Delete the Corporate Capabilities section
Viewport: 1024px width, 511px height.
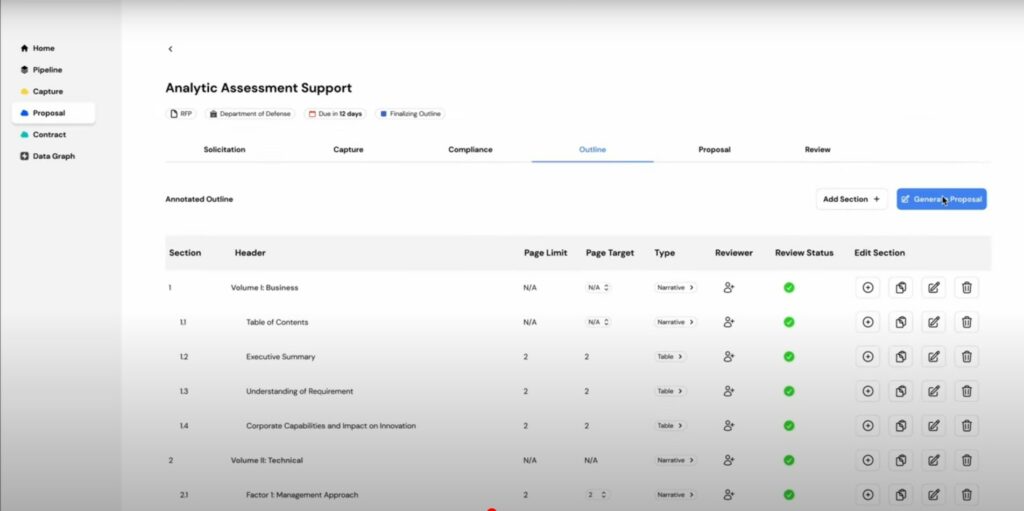tap(967, 425)
